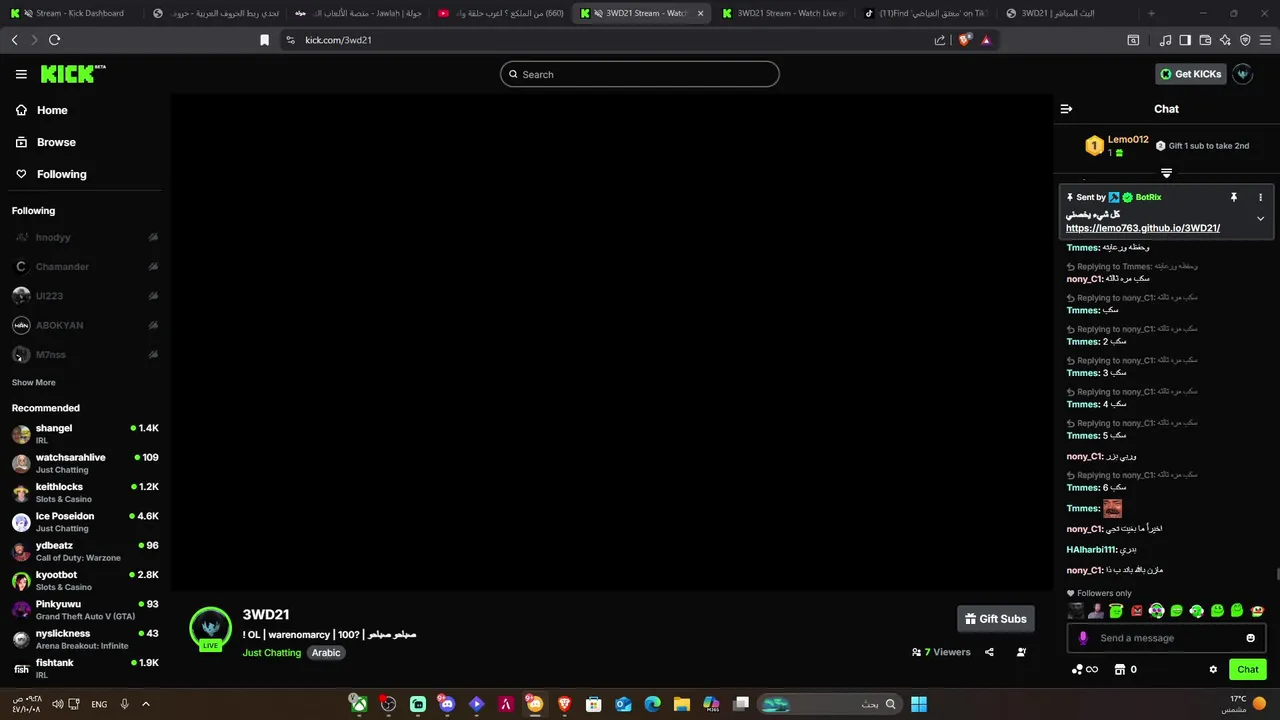
Task: Open the hamburger sidebar menu
Action: click(x=21, y=74)
